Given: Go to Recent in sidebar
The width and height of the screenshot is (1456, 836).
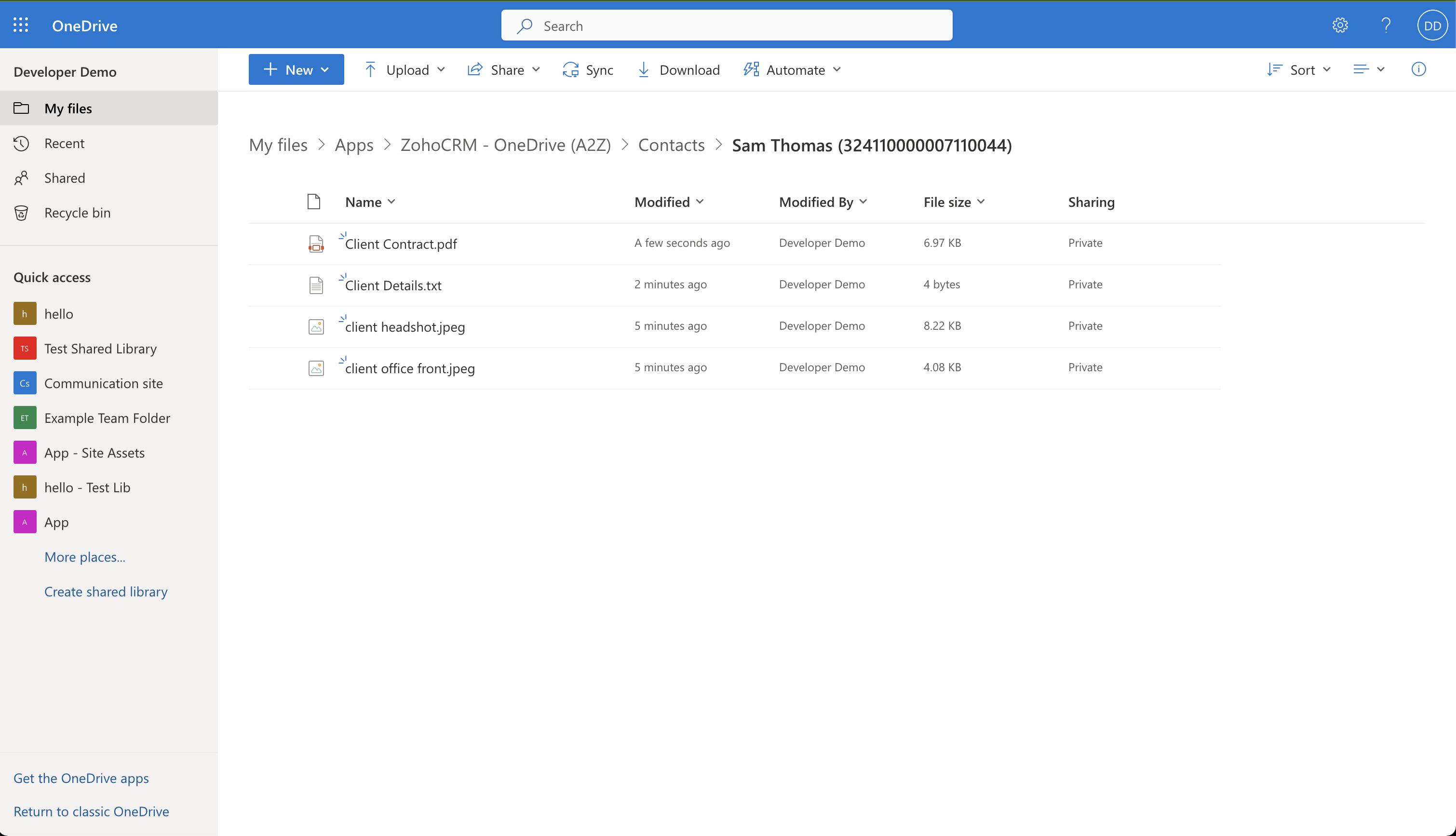Looking at the screenshot, I should (x=109, y=143).
